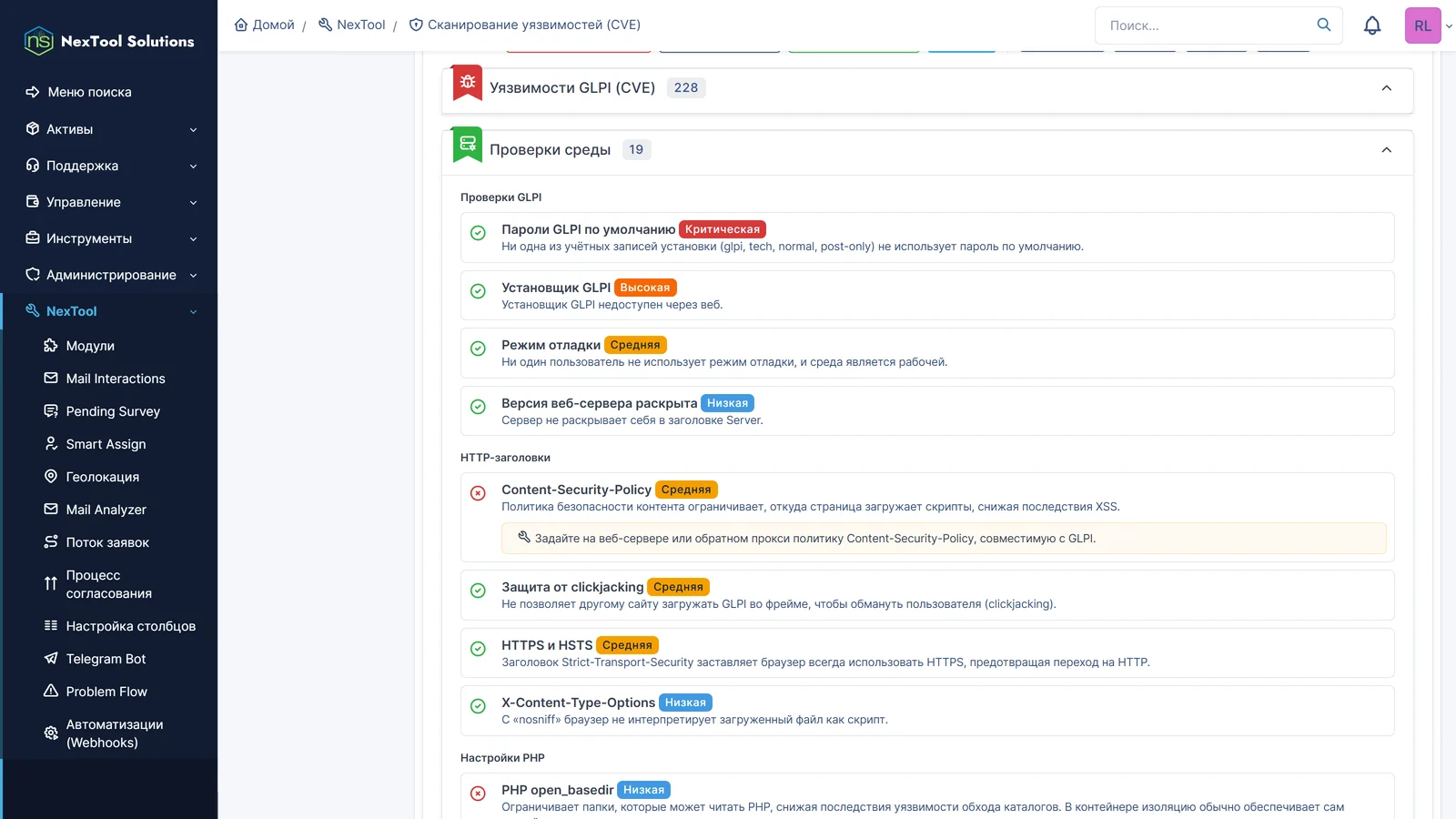Open the RL user avatar menu
This screenshot has height=819, width=1456.
(1422, 25)
